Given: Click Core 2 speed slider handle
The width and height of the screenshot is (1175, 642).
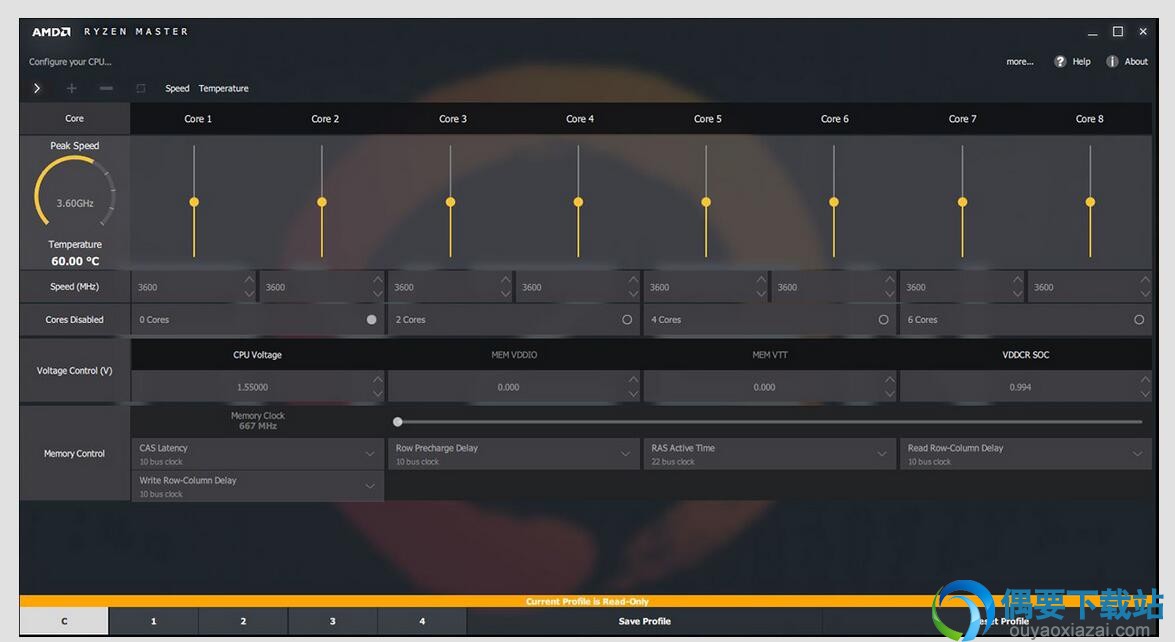Looking at the screenshot, I should 322,202.
